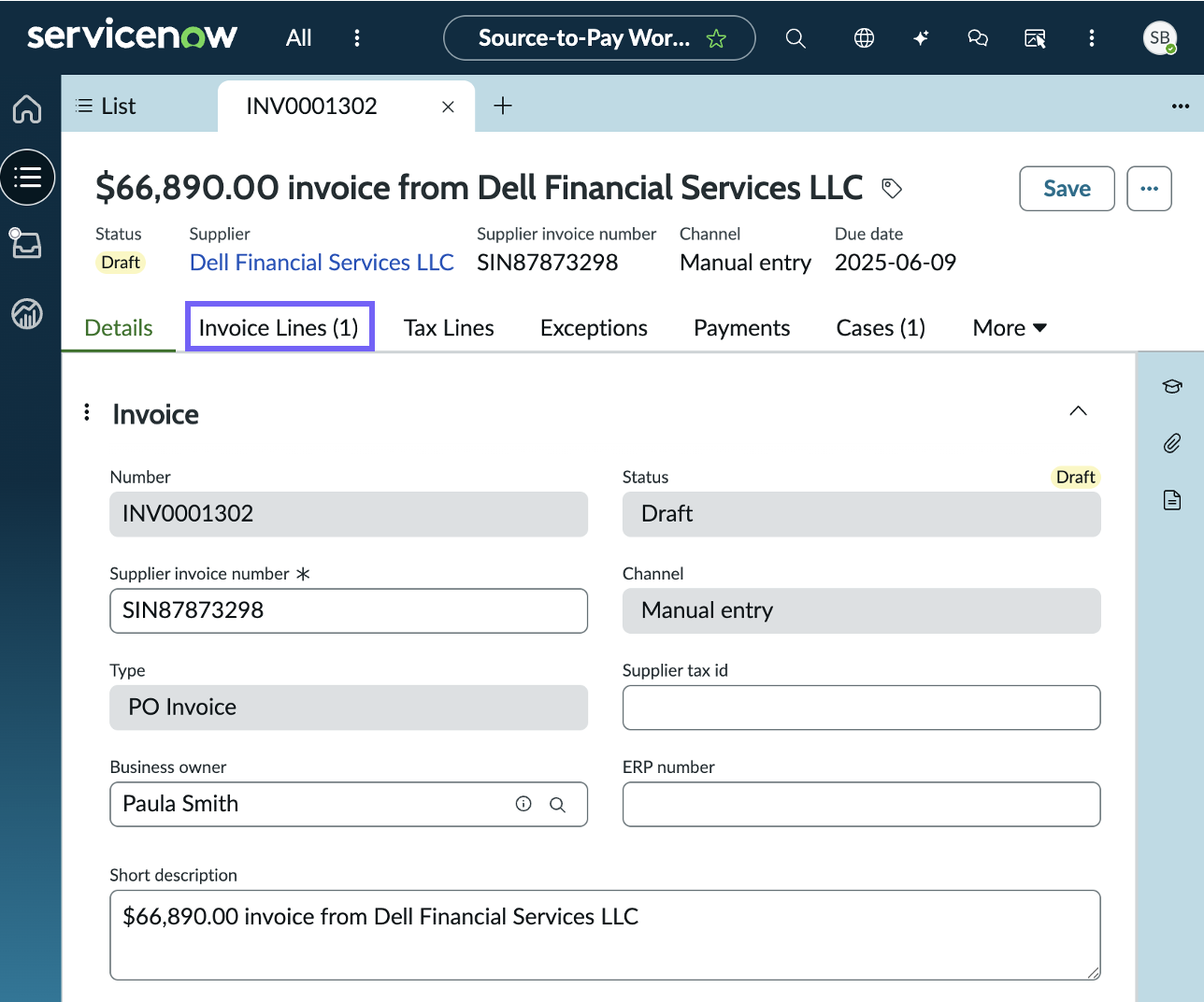Click the Status Draft field in form
The width and height of the screenshot is (1204, 1002).
pyautogui.click(x=861, y=514)
